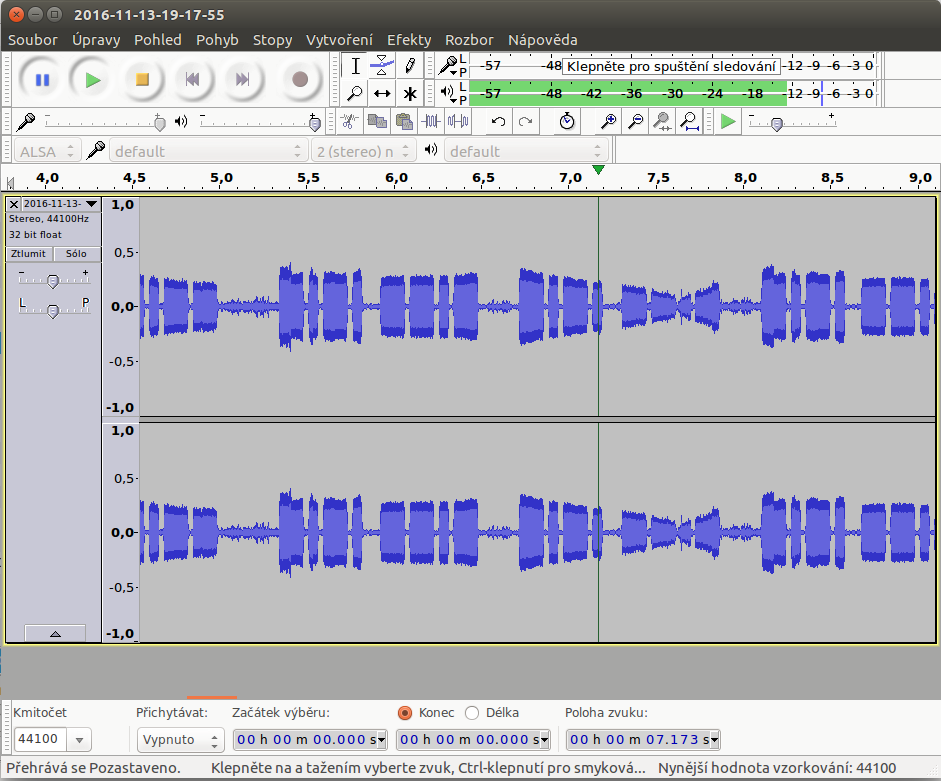Stop playback with the Stop button
Screen dimensions: 941x781
142,80
